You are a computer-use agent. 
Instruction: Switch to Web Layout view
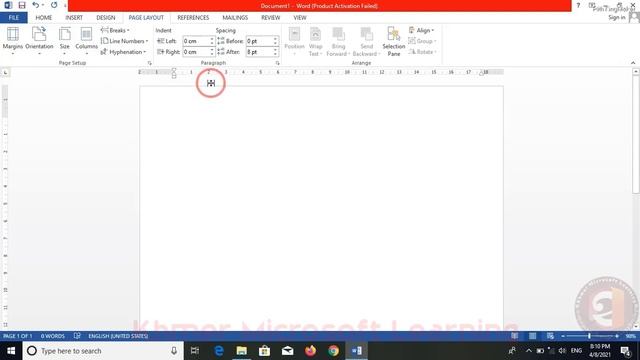click(550, 336)
